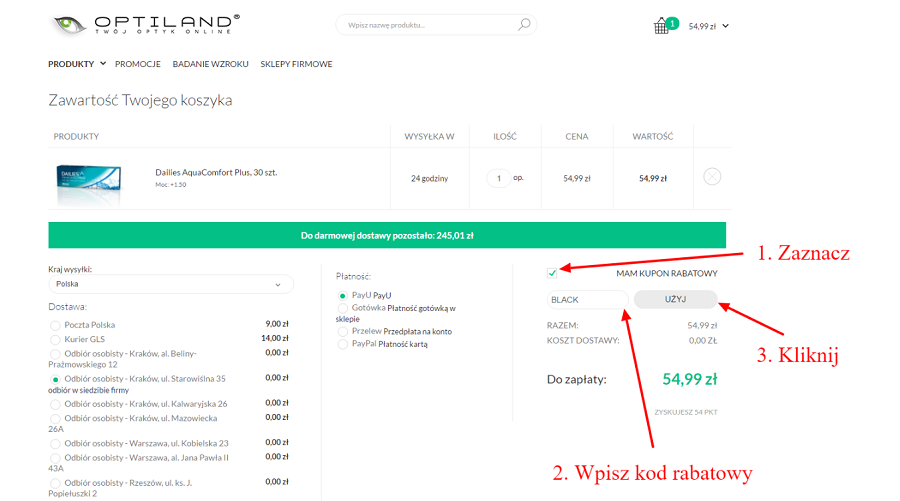This screenshot has width=900, height=501.
Task: Select pickup at ul. Mazowiecka 26A
Action: click(x=55, y=419)
